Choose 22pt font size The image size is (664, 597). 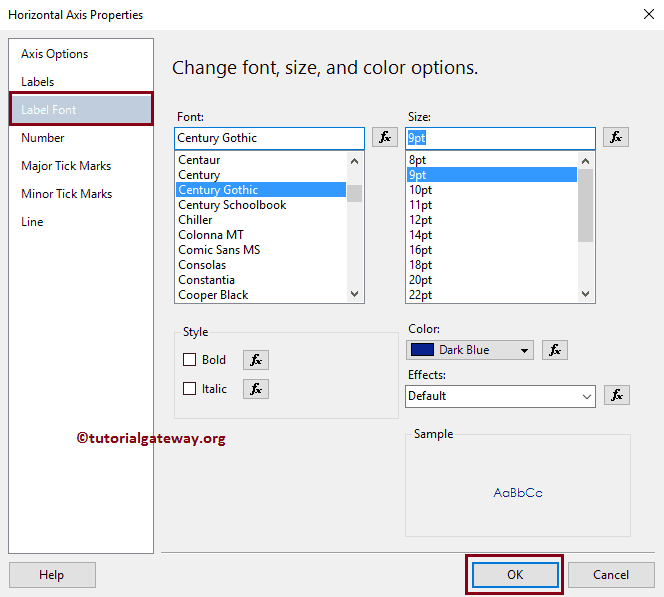[492, 295]
